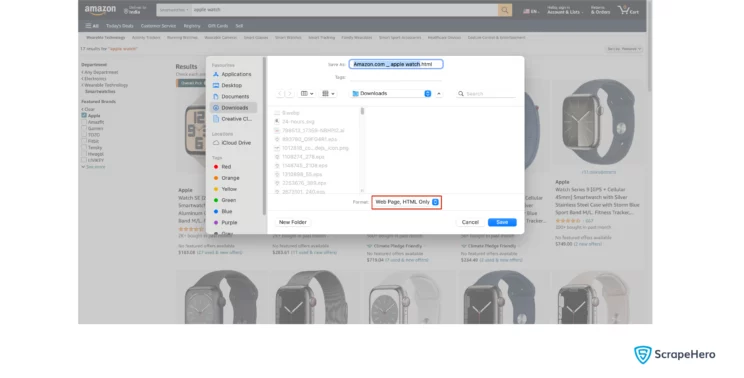
Task: Open the Downloads location popup
Action: click(391, 94)
